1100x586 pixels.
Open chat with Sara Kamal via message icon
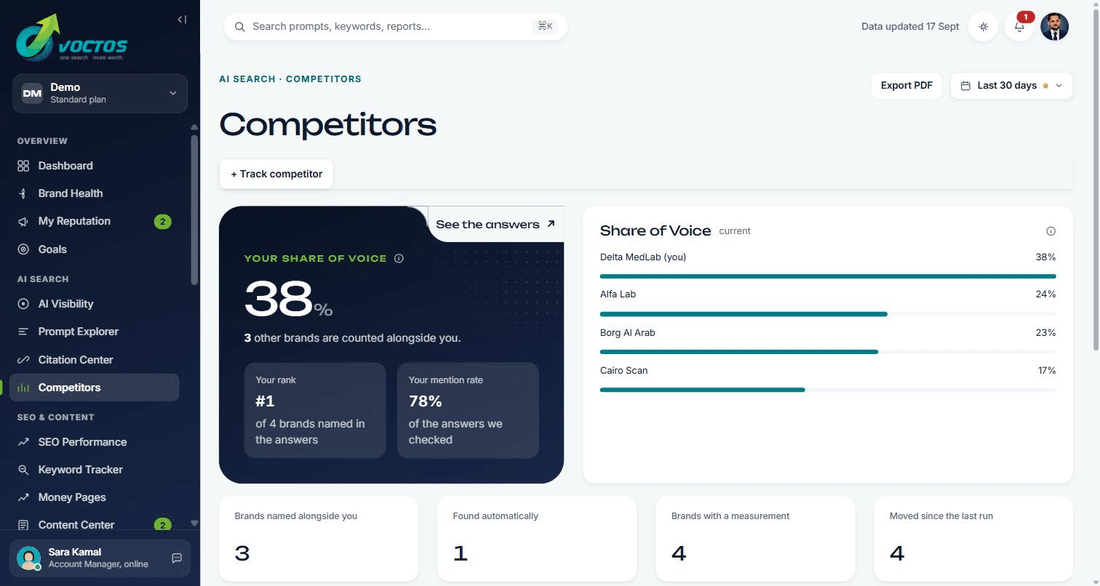click(177, 558)
